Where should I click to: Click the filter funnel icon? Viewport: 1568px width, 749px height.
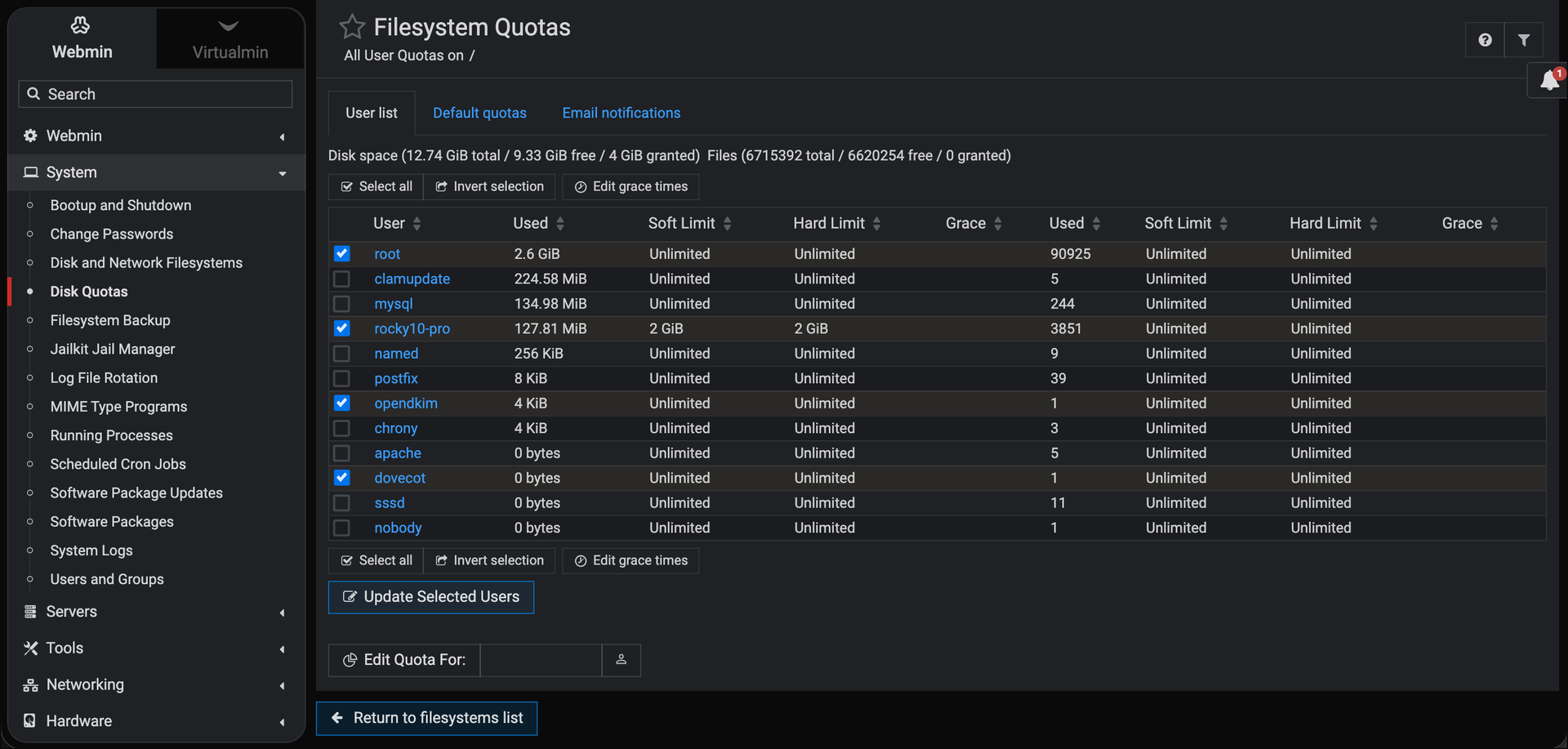(1524, 40)
